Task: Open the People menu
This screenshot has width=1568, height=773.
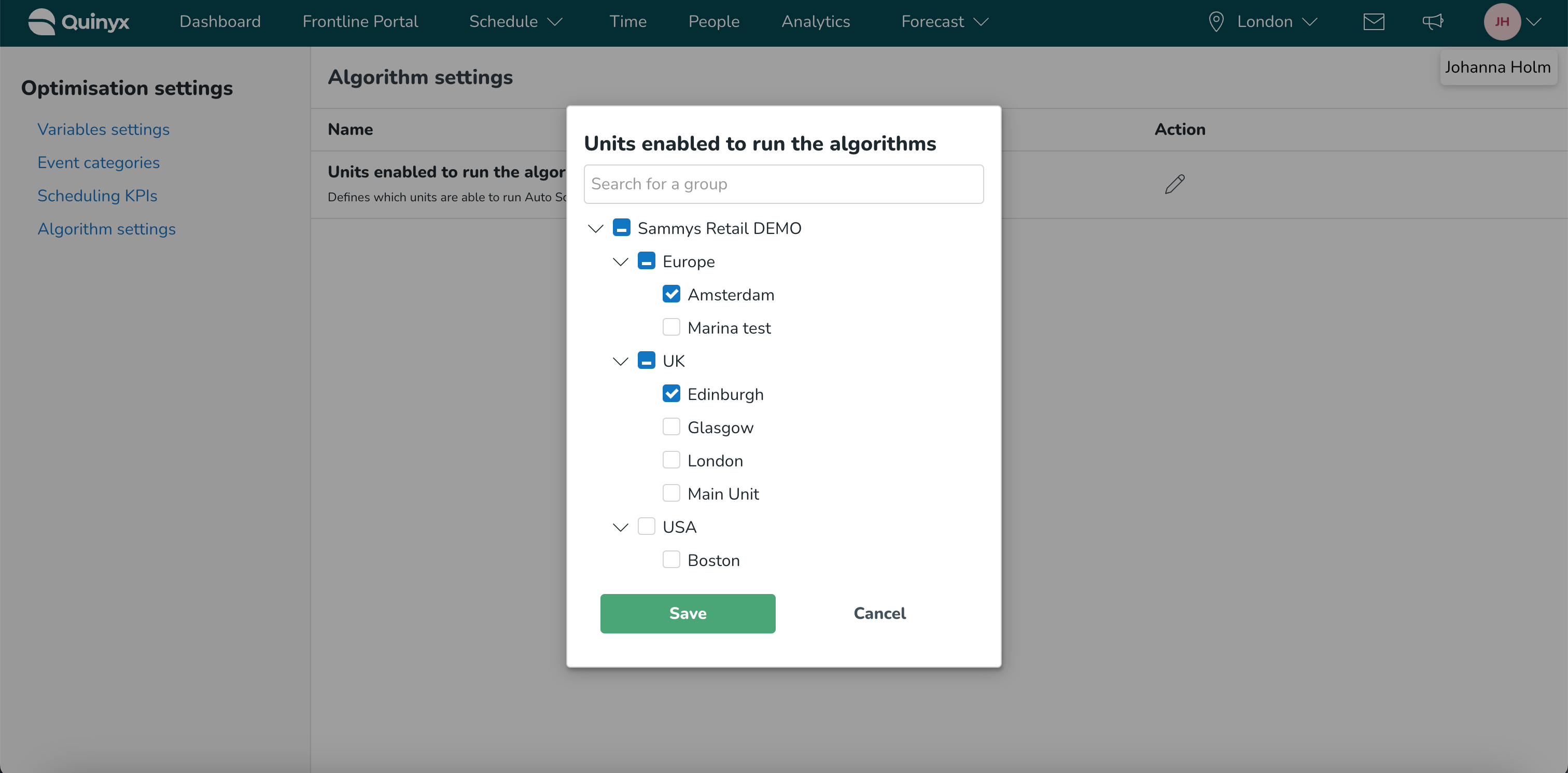Action: (713, 22)
